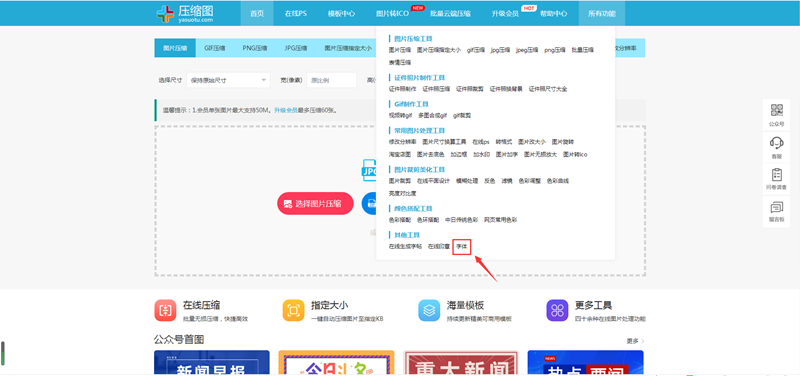
Task: Click the orange 指定大小 feature icon
Action: click(293, 310)
